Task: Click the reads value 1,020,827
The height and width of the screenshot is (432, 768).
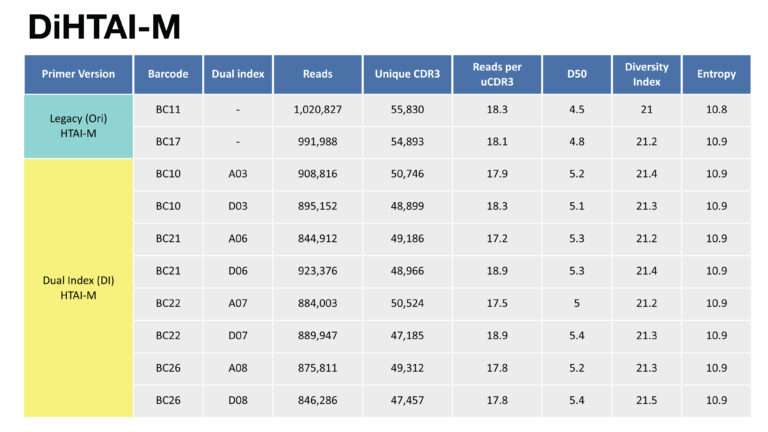Action: (317, 110)
